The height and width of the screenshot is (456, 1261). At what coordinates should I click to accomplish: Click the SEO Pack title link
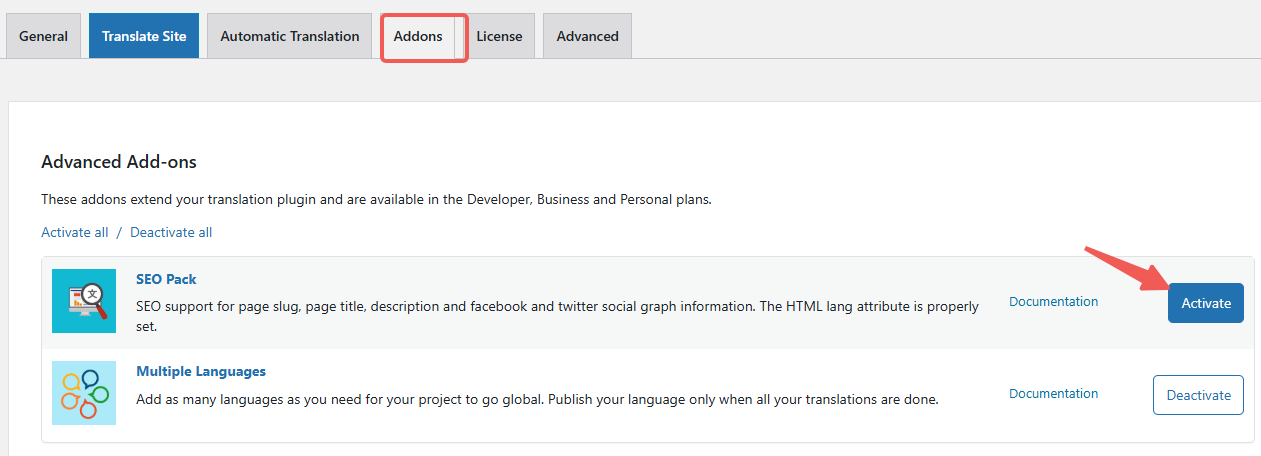click(166, 279)
